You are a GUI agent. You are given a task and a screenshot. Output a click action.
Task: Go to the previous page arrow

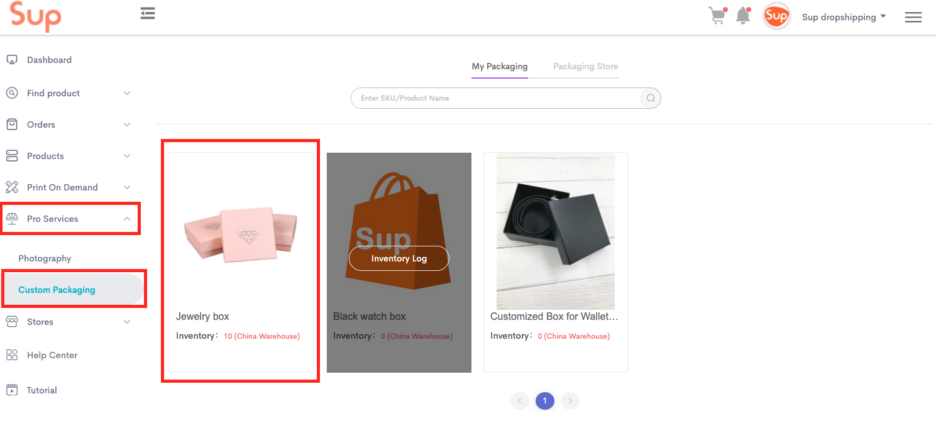coord(519,400)
